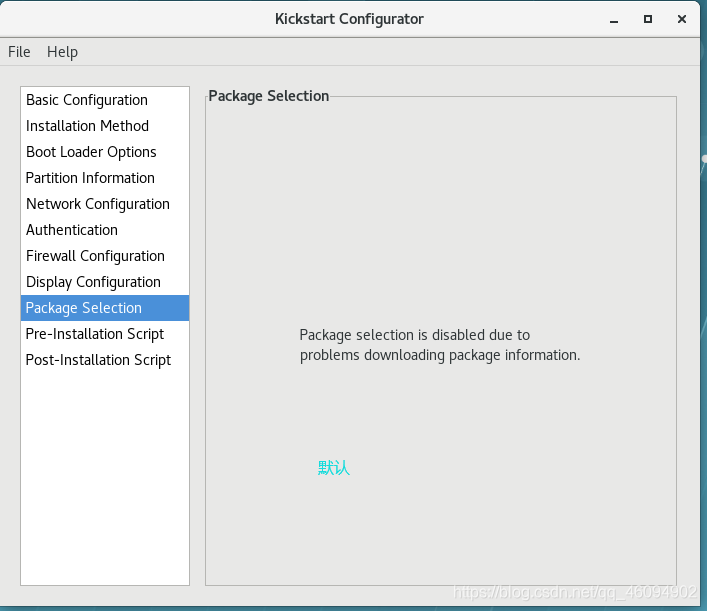The height and width of the screenshot is (611, 707).
Task: Open Firewall Configuration section
Action: (105, 256)
